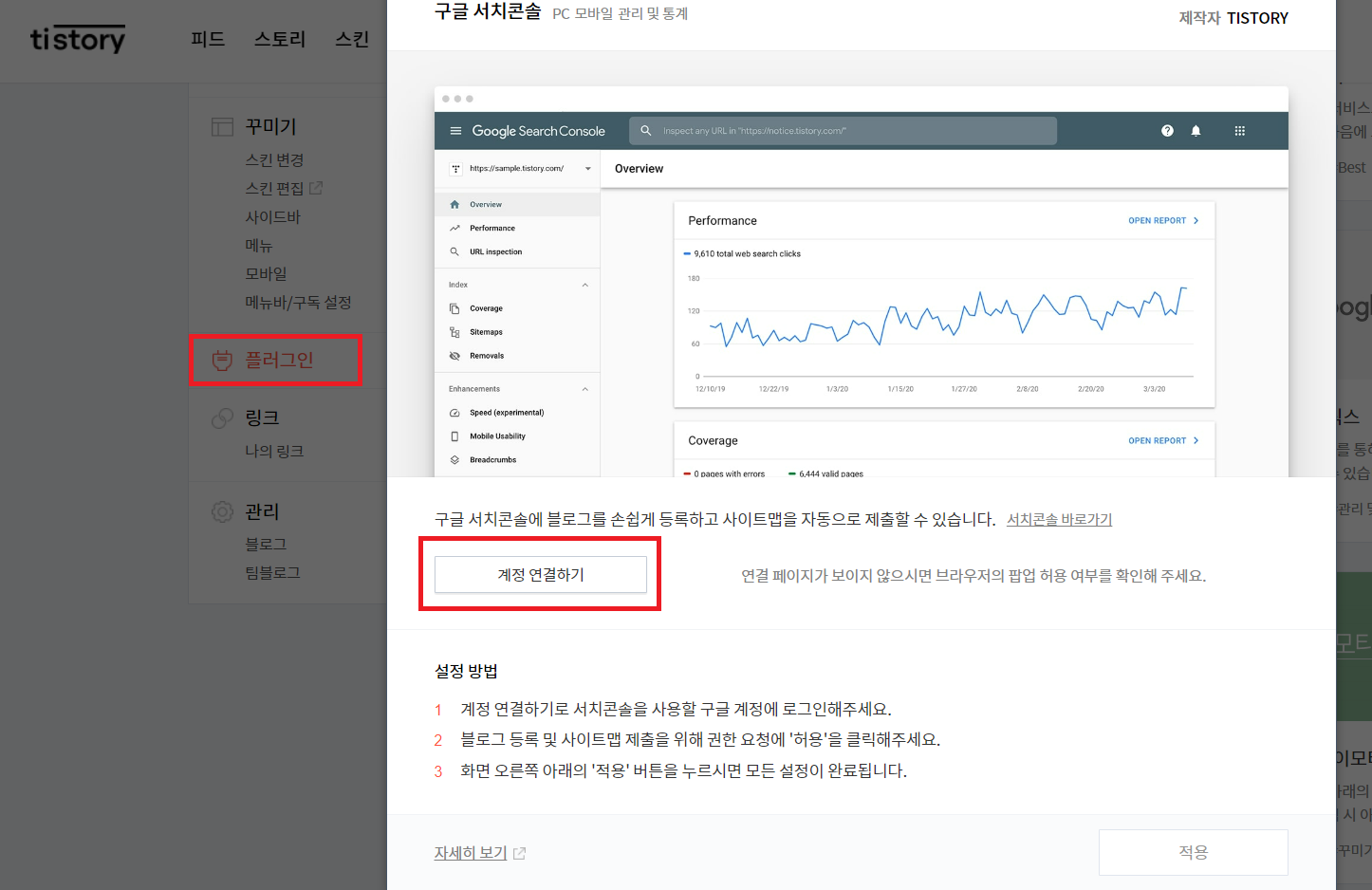Click external link icon beside 스킨 편집

(x=316, y=188)
